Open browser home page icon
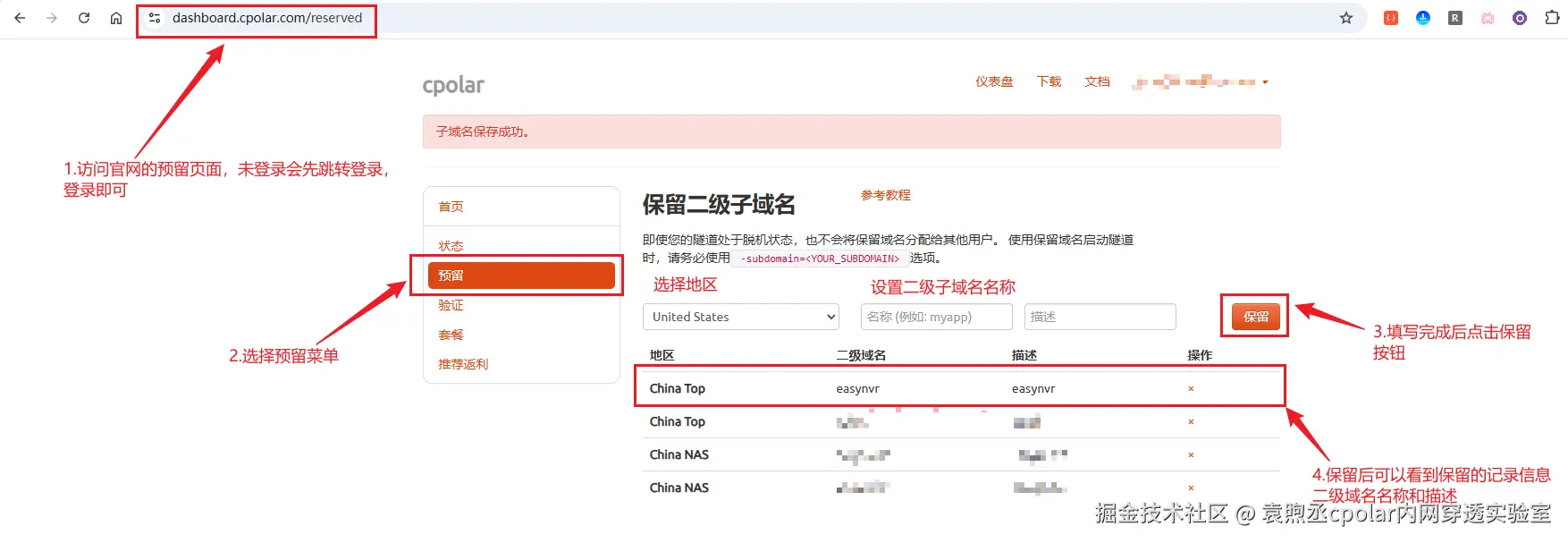The image size is (1568, 543). [x=116, y=18]
